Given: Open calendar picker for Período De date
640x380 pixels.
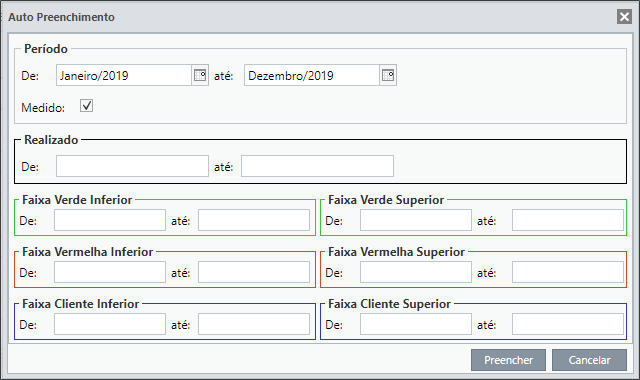Looking at the screenshot, I should pos(200,75).
